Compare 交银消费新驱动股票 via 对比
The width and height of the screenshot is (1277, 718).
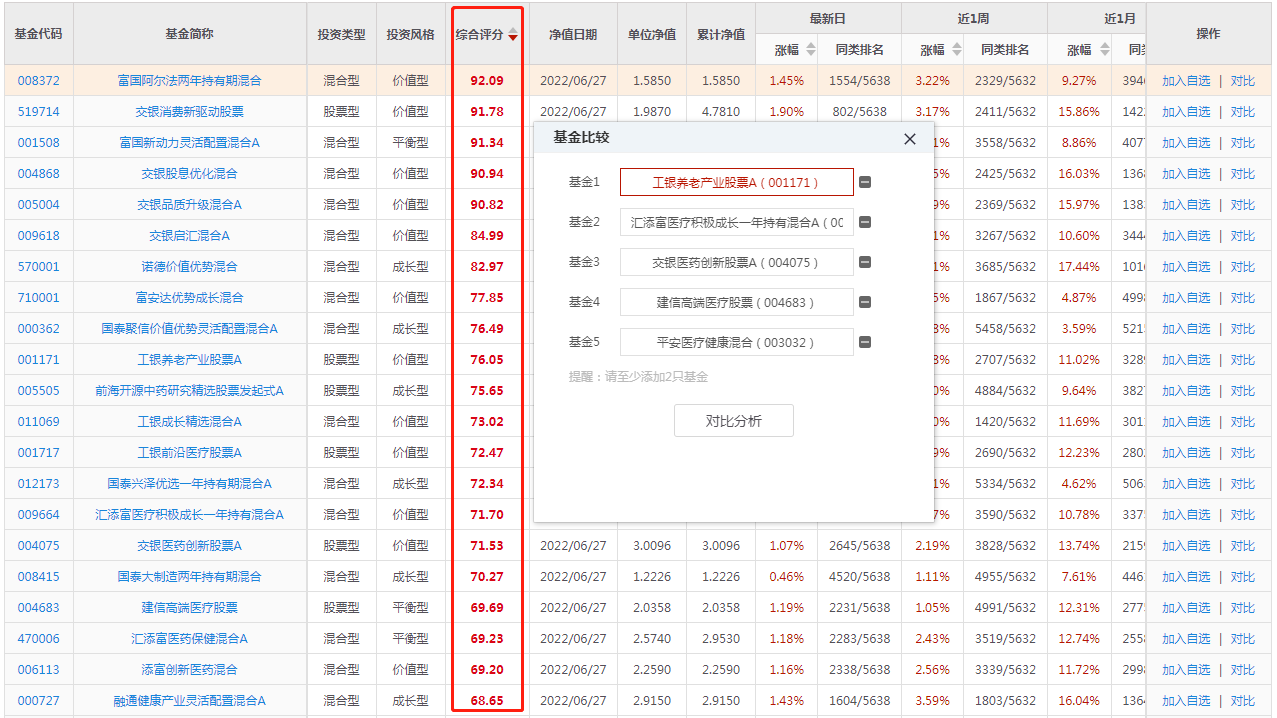tap(1242, 112)
